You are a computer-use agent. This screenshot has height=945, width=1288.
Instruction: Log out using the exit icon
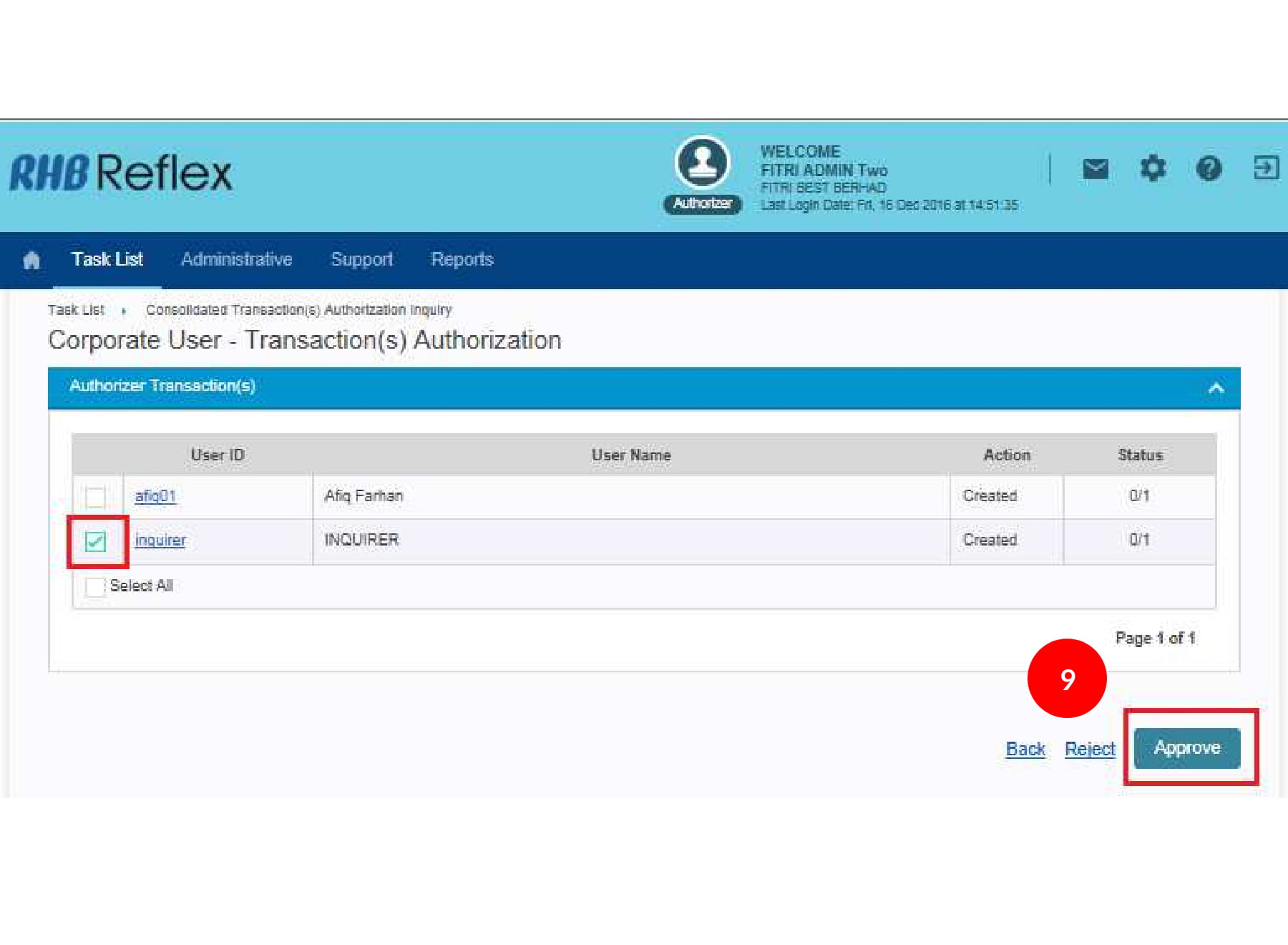[x=1265, y=168]
